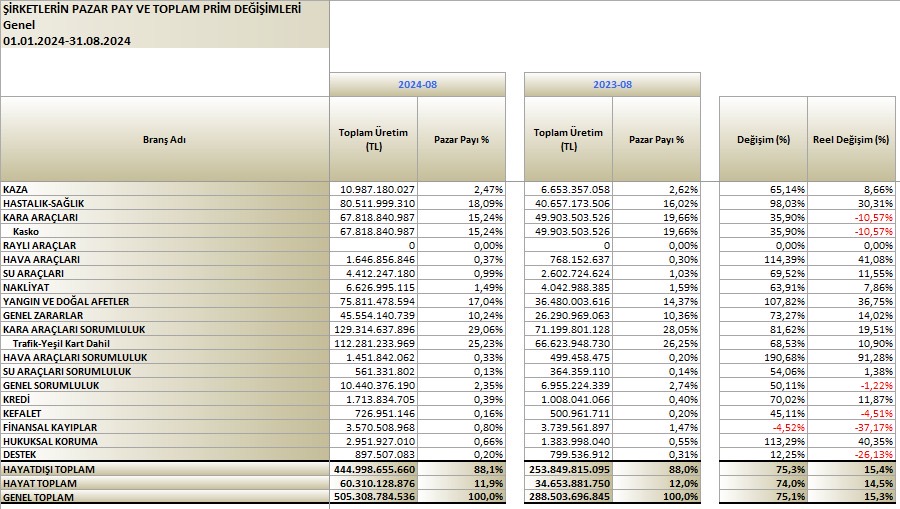The width and height of the screenshot is (900, 509).
Task: Select the 2023-08 period header
Action: [x=612, y=84]
